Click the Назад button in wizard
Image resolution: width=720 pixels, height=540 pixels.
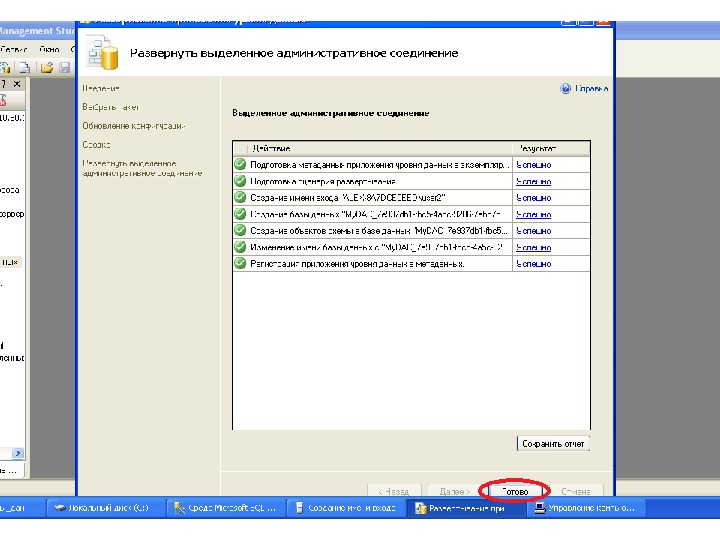coord(394,491)
